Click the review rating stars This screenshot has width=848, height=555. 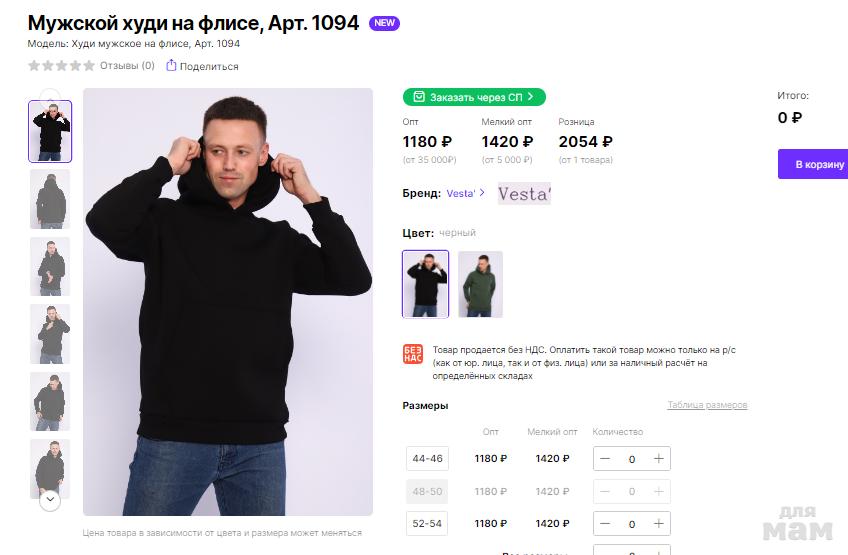point(61,66)
